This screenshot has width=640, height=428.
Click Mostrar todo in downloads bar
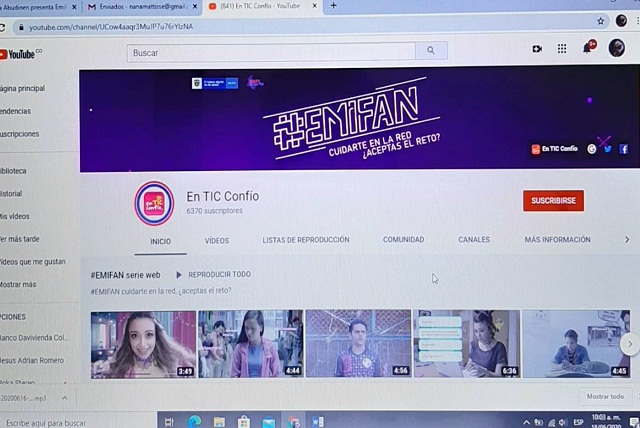pos(605,396)
